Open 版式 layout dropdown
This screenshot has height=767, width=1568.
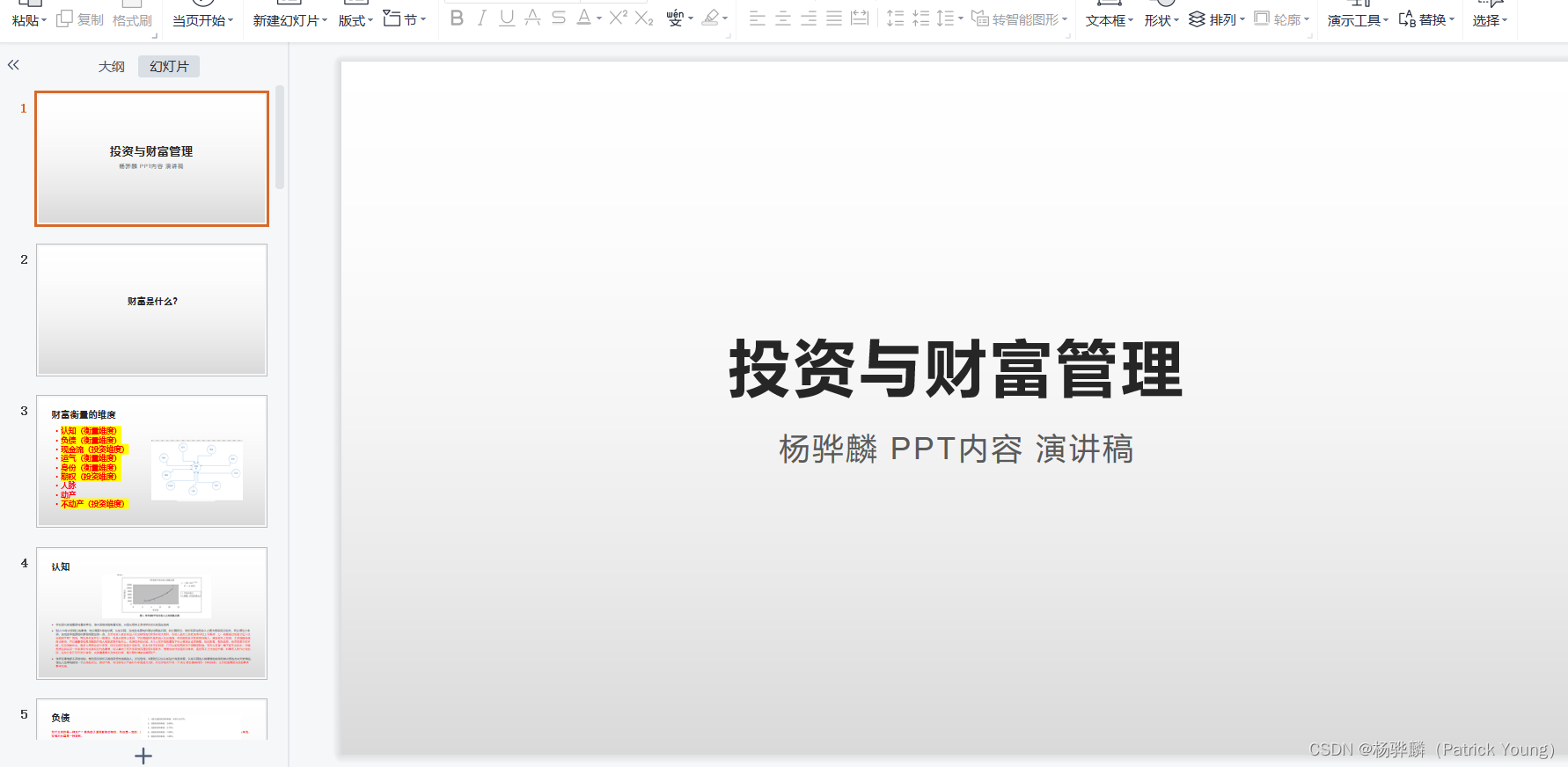pyautogui.click(x=356, y=20)
